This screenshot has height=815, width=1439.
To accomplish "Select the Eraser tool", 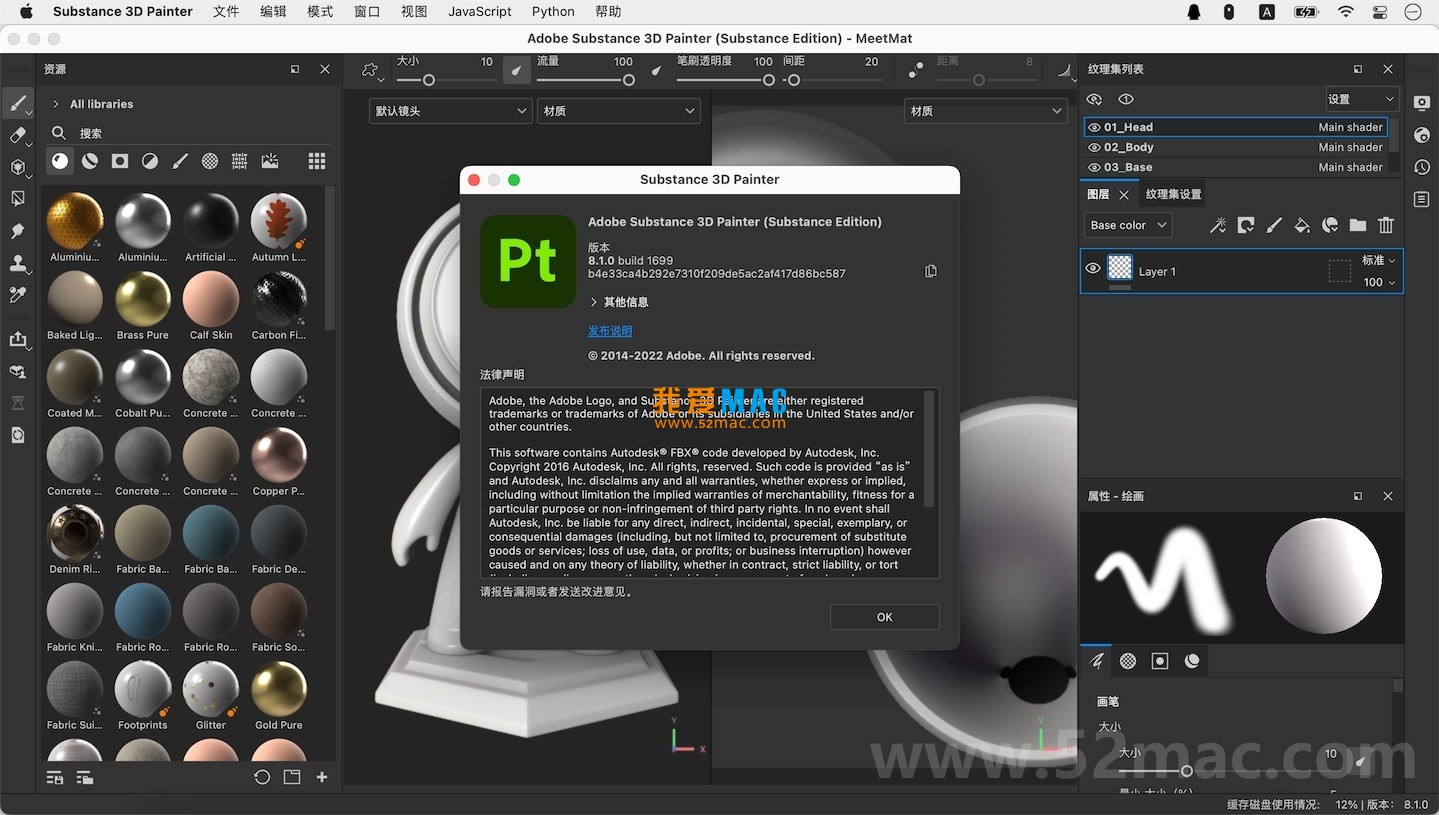I will point(18,135).
